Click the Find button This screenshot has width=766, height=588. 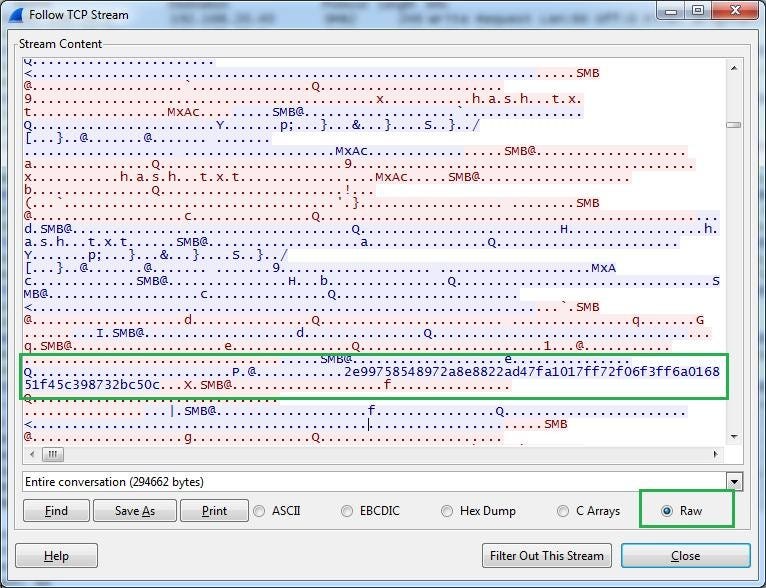(x=56, y=511)
